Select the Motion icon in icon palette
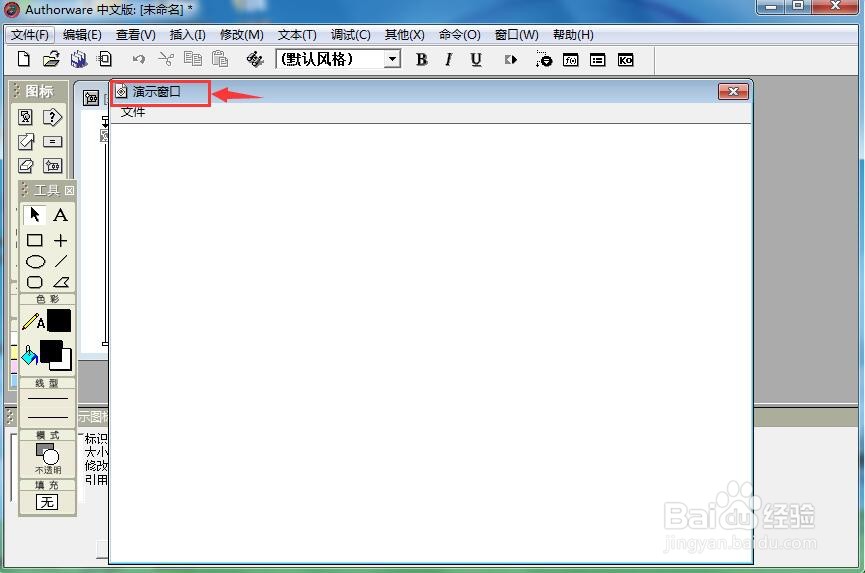Image resolution: width=865 pixels, height=573 pixels. 25,141
